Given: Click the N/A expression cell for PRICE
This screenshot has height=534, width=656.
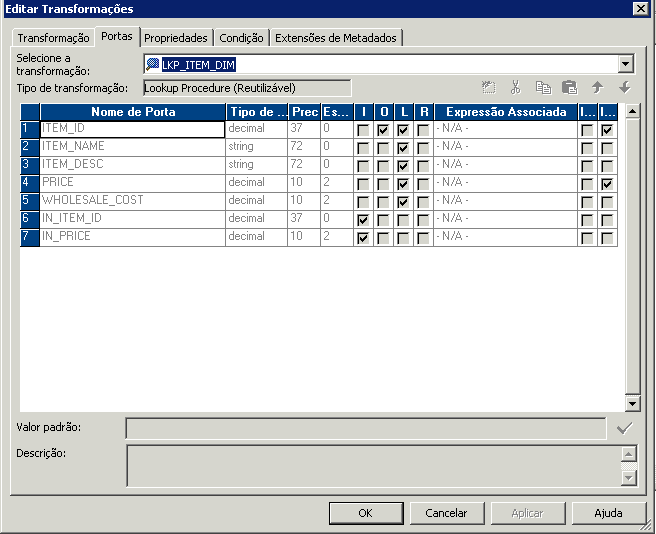Looking at the screenshot, I should [506, 184].
